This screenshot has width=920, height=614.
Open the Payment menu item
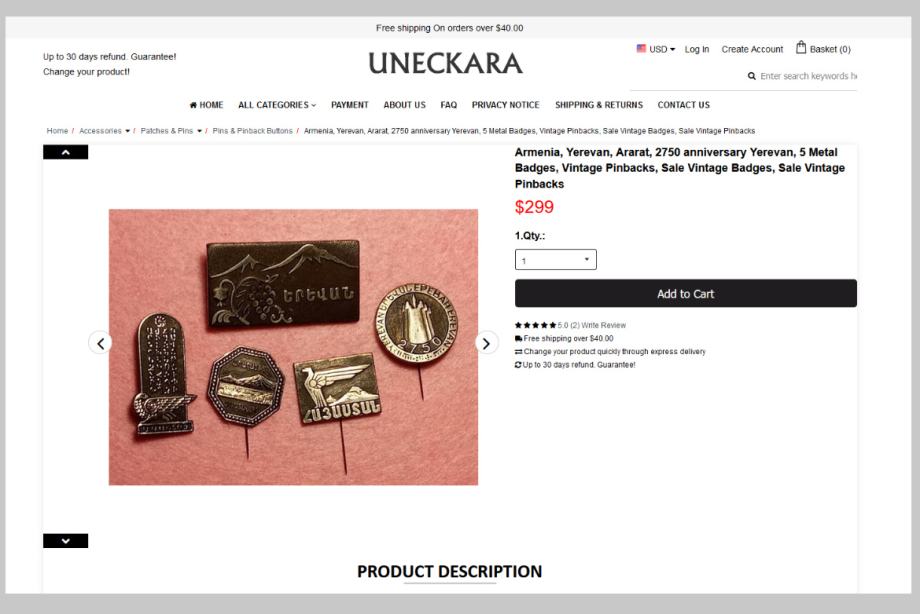tap(350, 105)
